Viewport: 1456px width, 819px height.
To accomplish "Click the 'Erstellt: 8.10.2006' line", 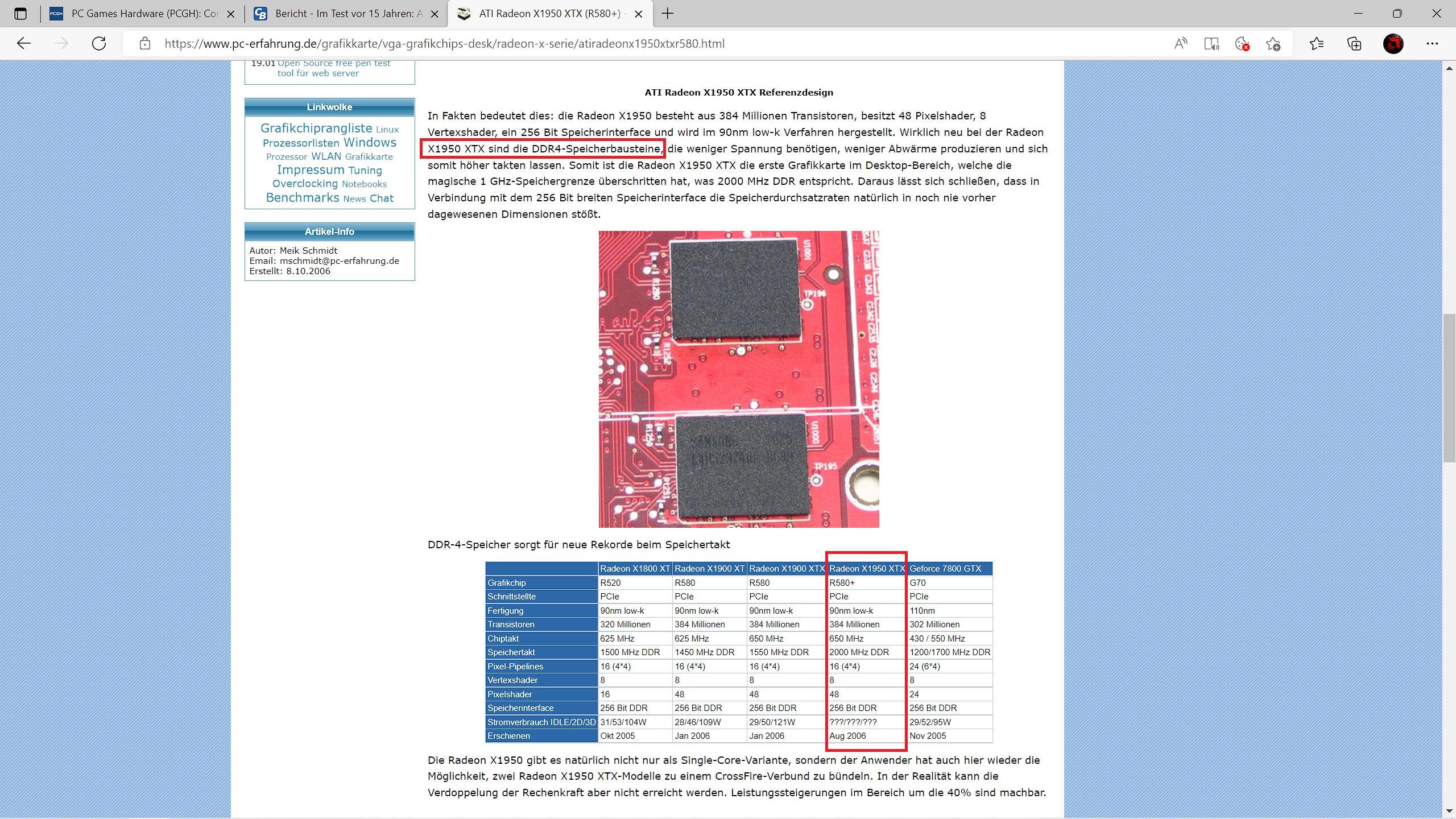I will tap(290, 271).
